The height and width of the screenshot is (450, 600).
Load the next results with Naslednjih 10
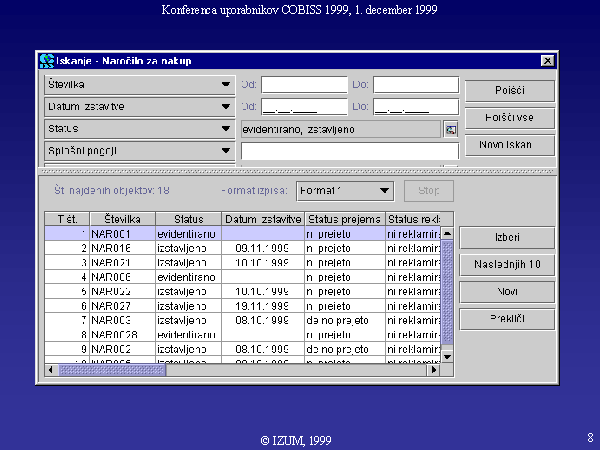click(506, 265)
